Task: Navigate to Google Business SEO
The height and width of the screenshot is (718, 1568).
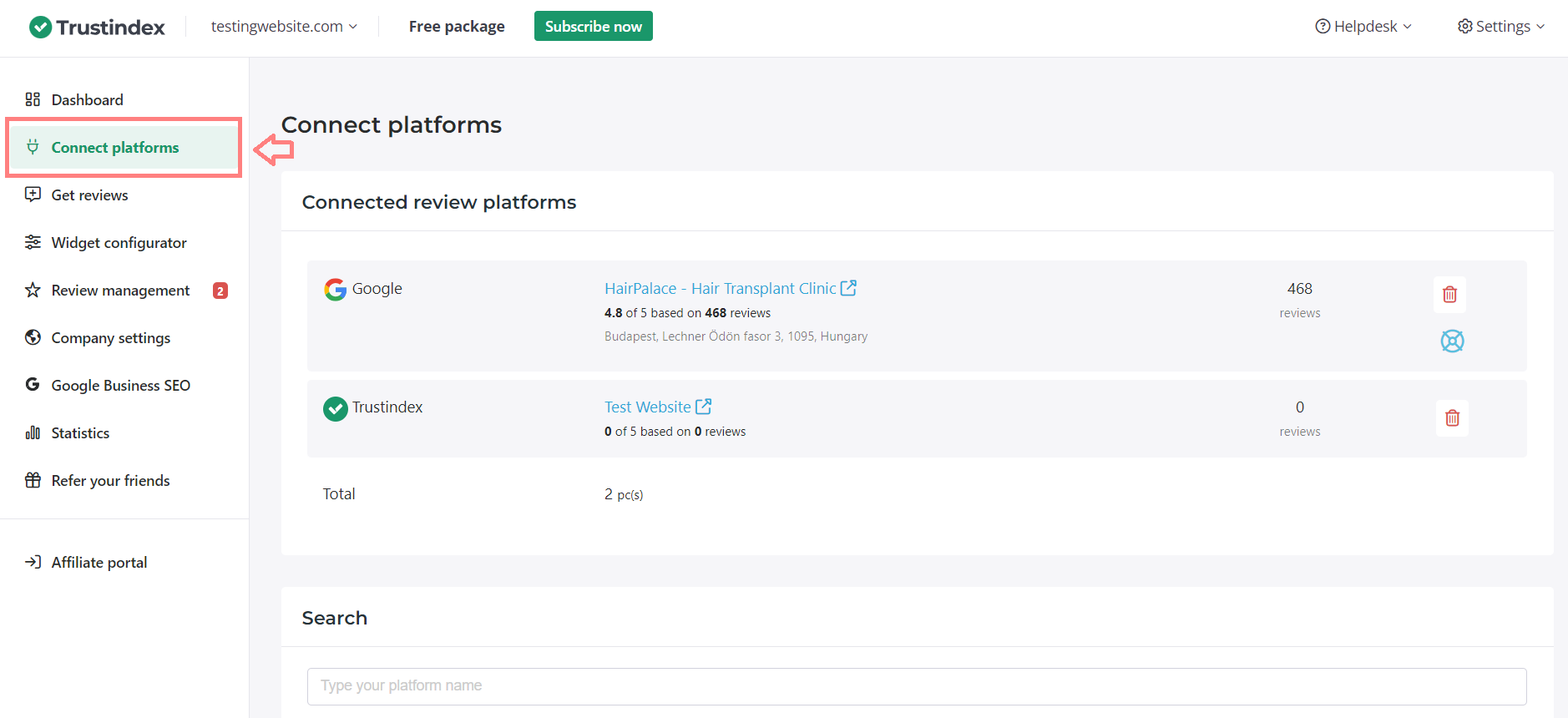Action: point(120,385)
